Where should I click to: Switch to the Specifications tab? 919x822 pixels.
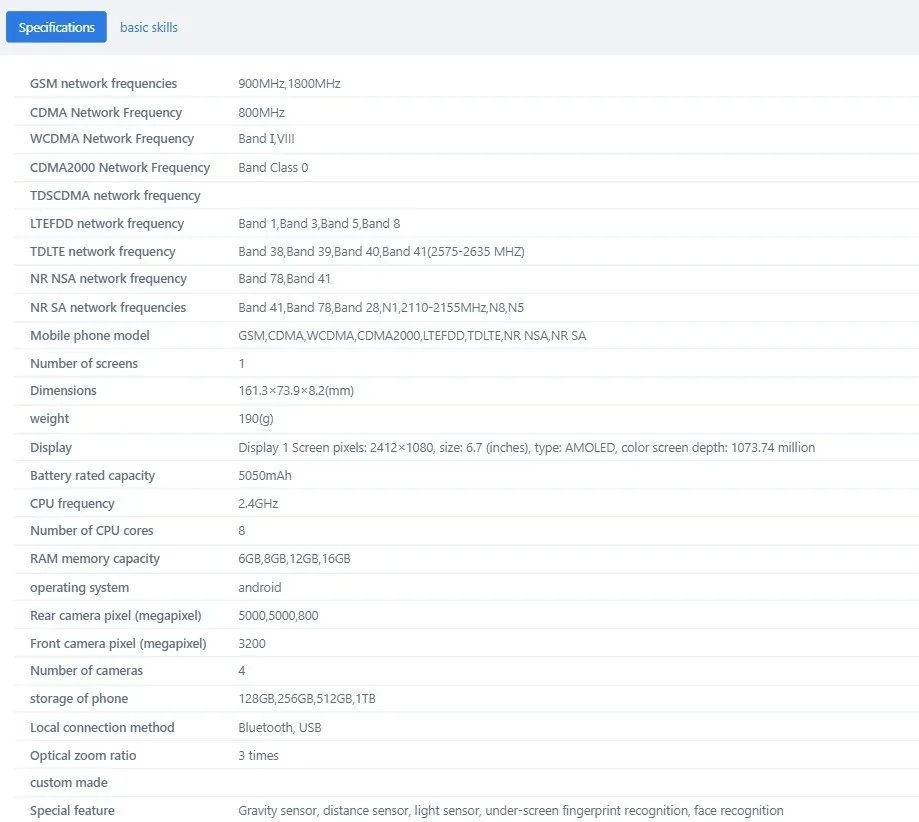(x=56, y=27)
